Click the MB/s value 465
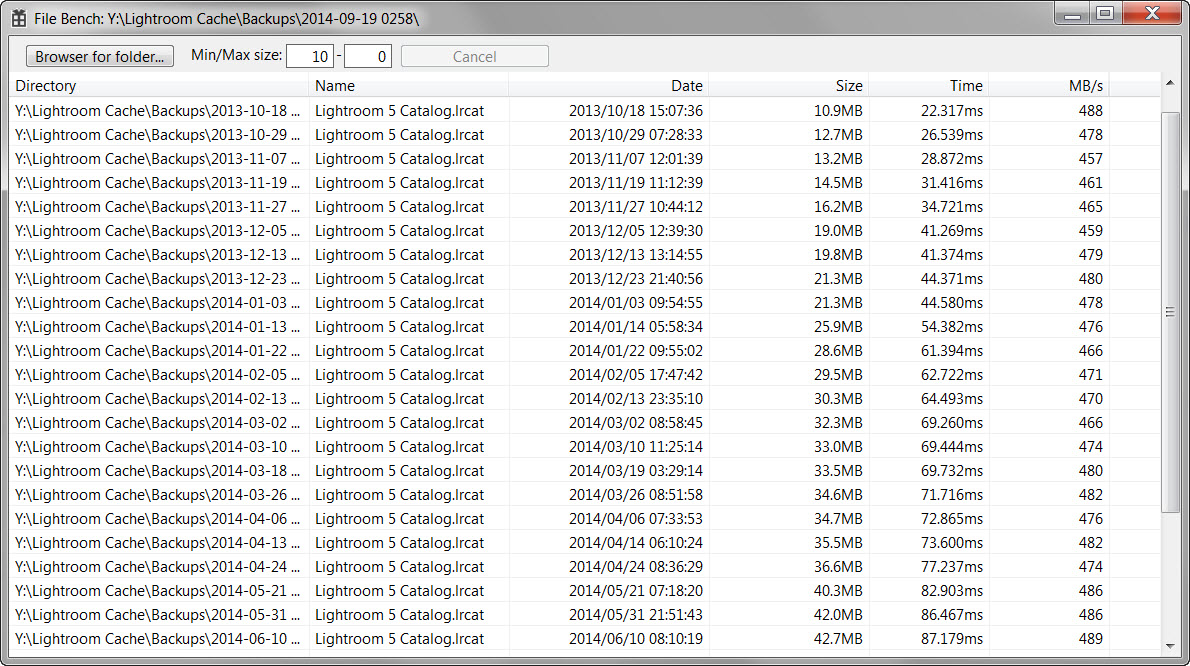 (x=1091, y=207)
